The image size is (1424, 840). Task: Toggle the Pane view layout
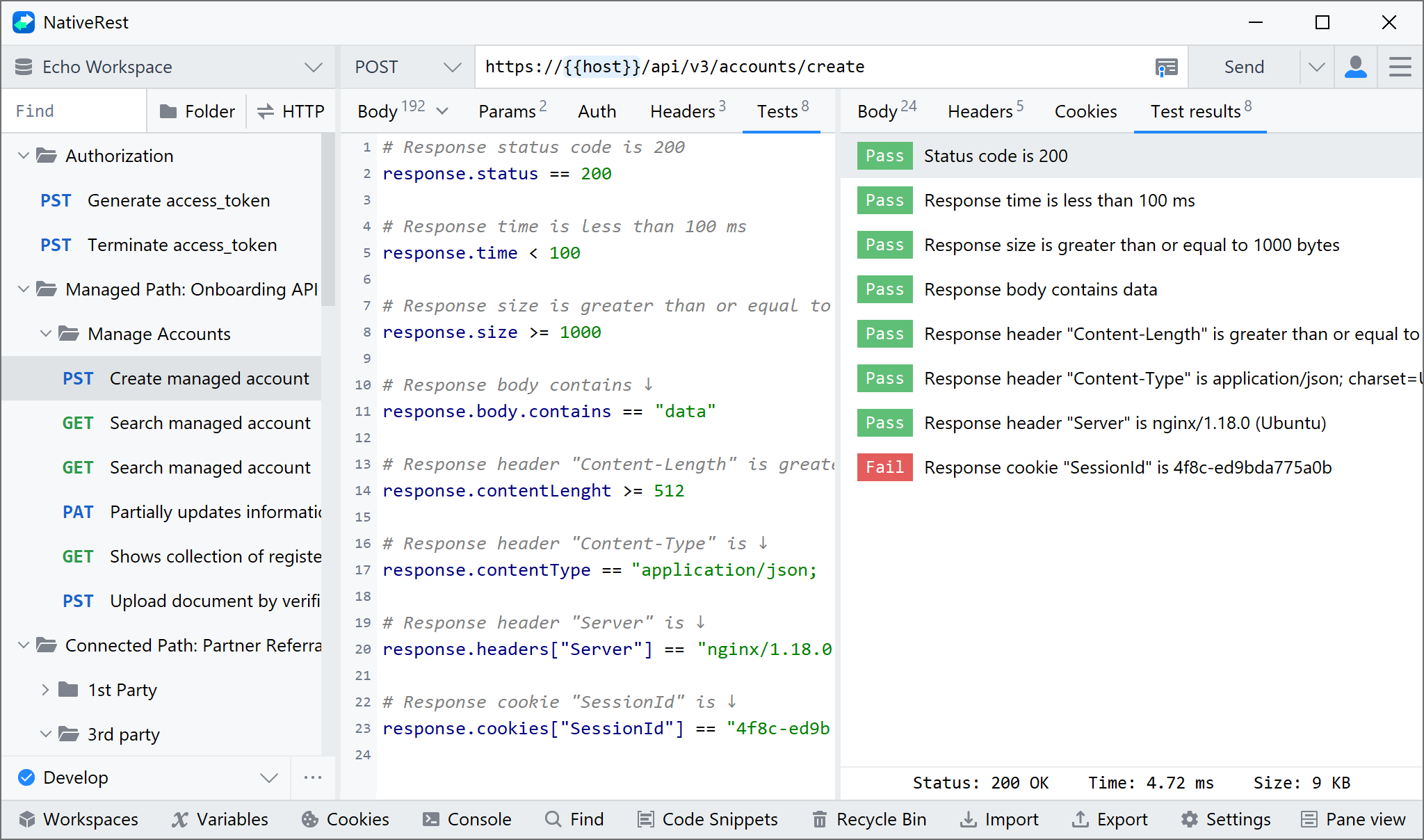(1353, 819)
